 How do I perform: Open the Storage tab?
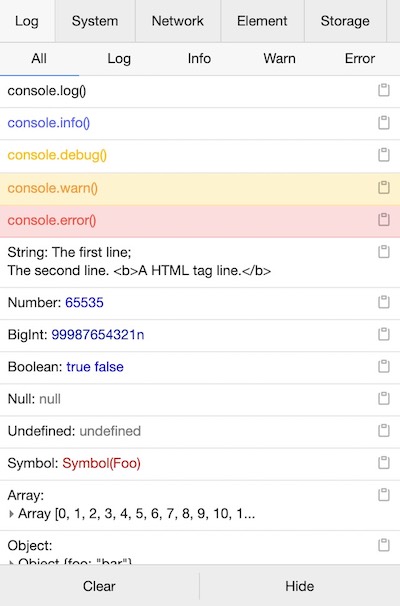(345, 21)
